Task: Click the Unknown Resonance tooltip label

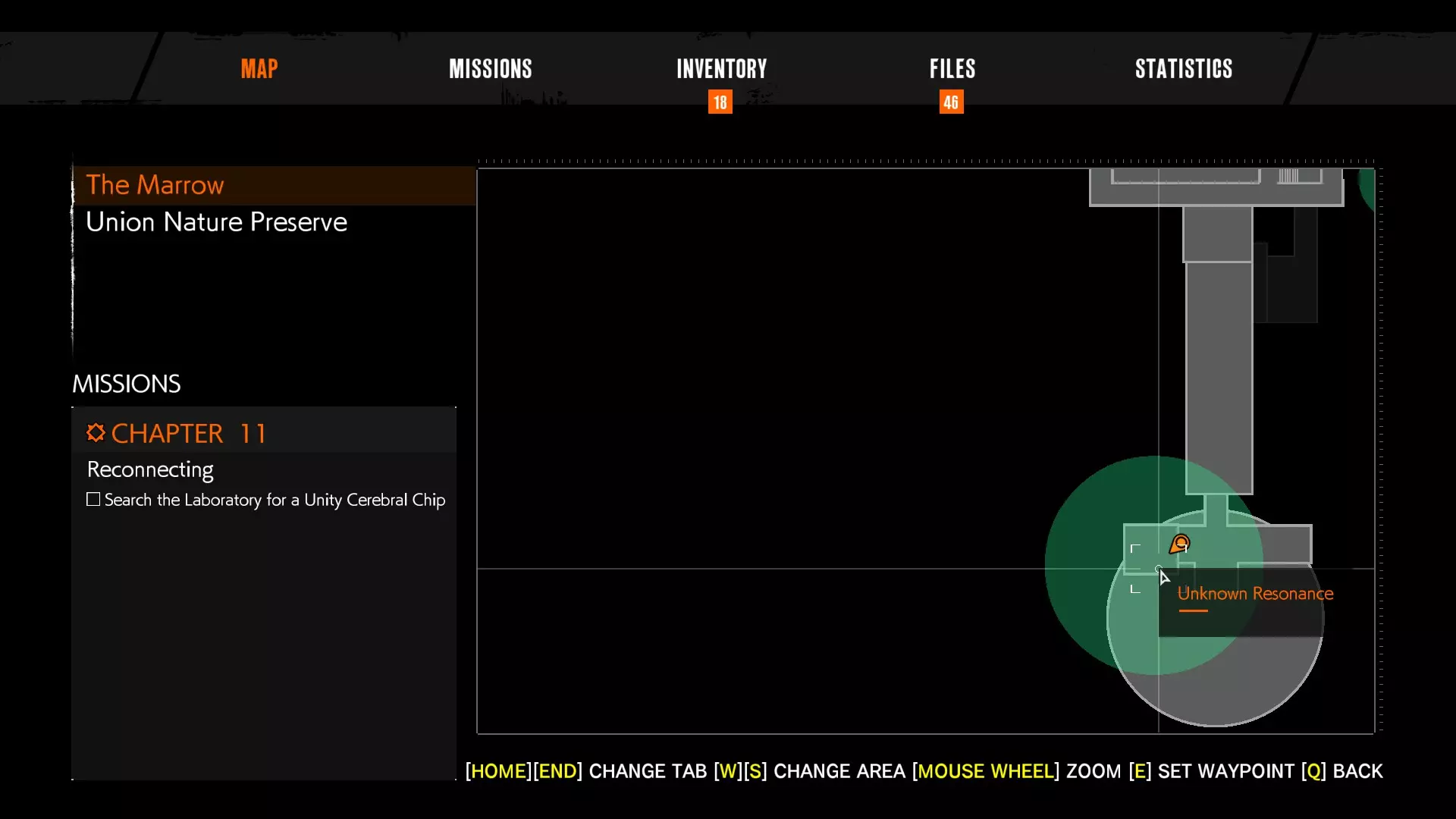Action: (x=1255, y=594)
